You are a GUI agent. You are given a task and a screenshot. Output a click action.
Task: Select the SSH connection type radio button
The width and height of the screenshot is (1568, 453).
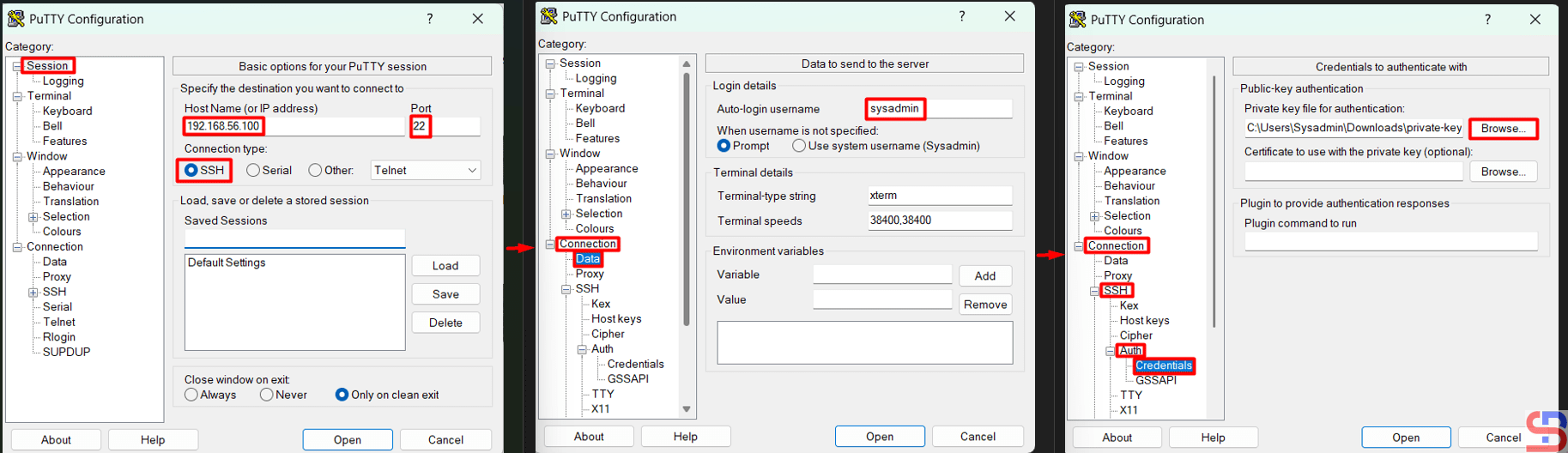click(191, 170)
